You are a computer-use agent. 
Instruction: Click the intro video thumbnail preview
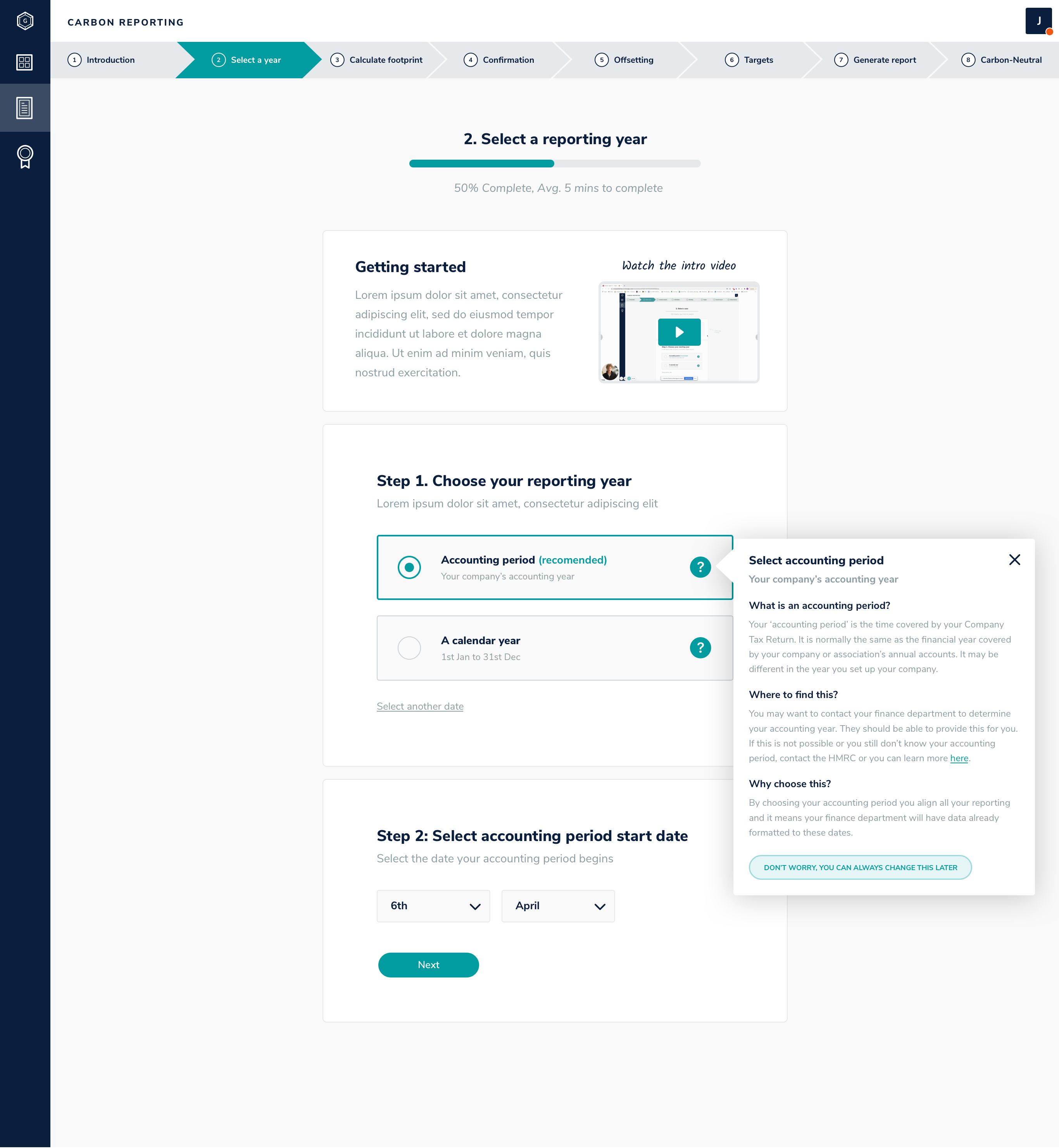tap(679, 332)
